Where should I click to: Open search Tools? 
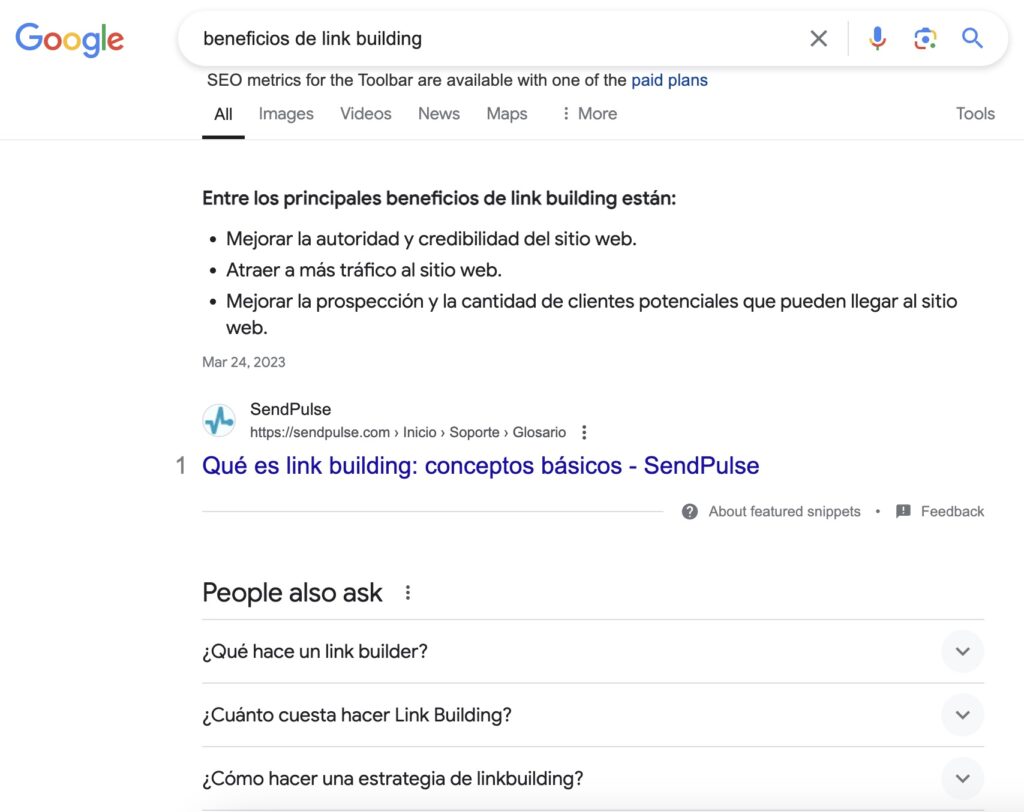click(x=975, y=113)
